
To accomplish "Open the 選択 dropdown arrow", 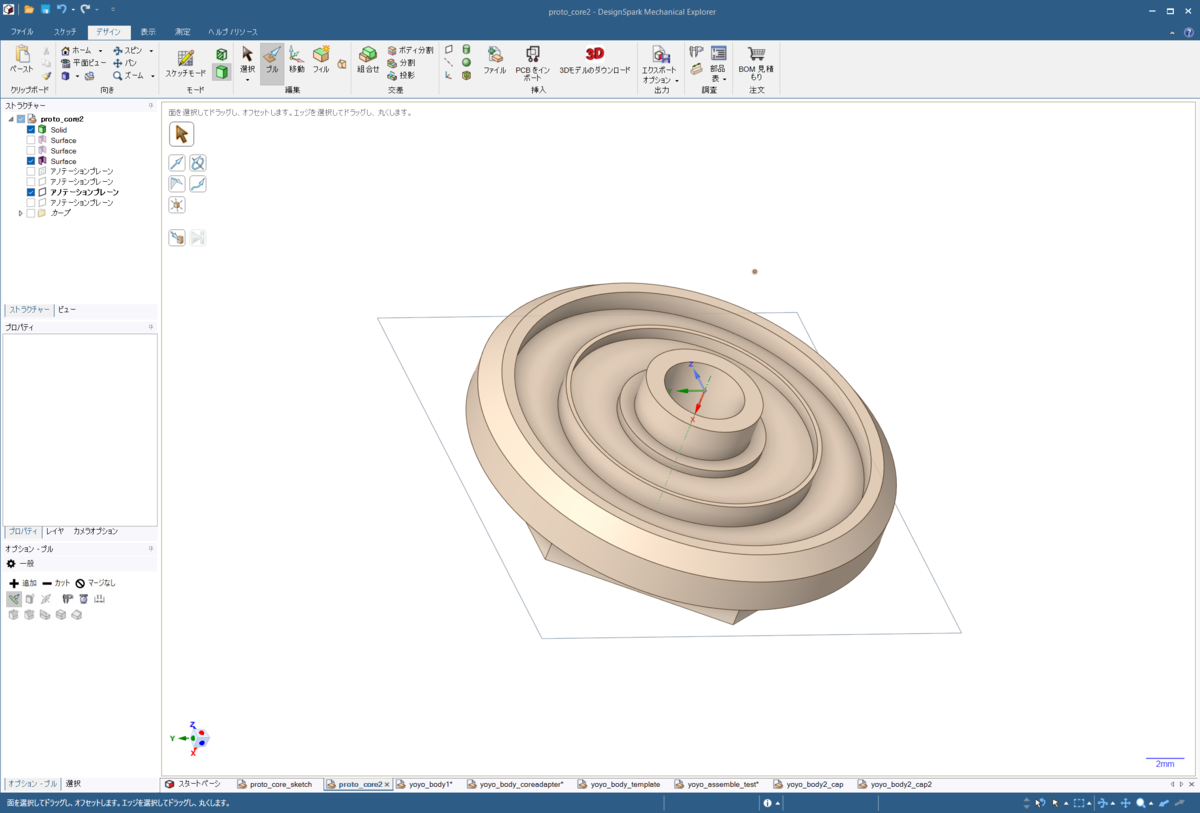I will [247, 79].
